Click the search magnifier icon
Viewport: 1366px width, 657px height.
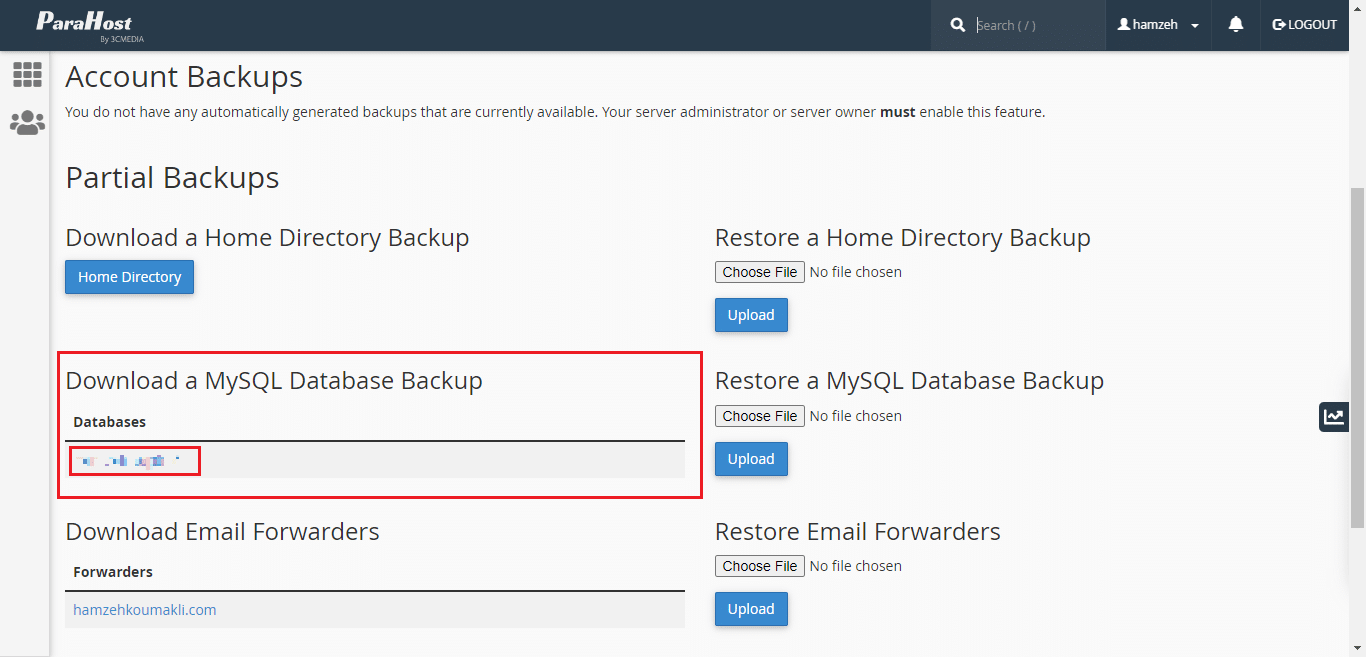click(958, 25)
